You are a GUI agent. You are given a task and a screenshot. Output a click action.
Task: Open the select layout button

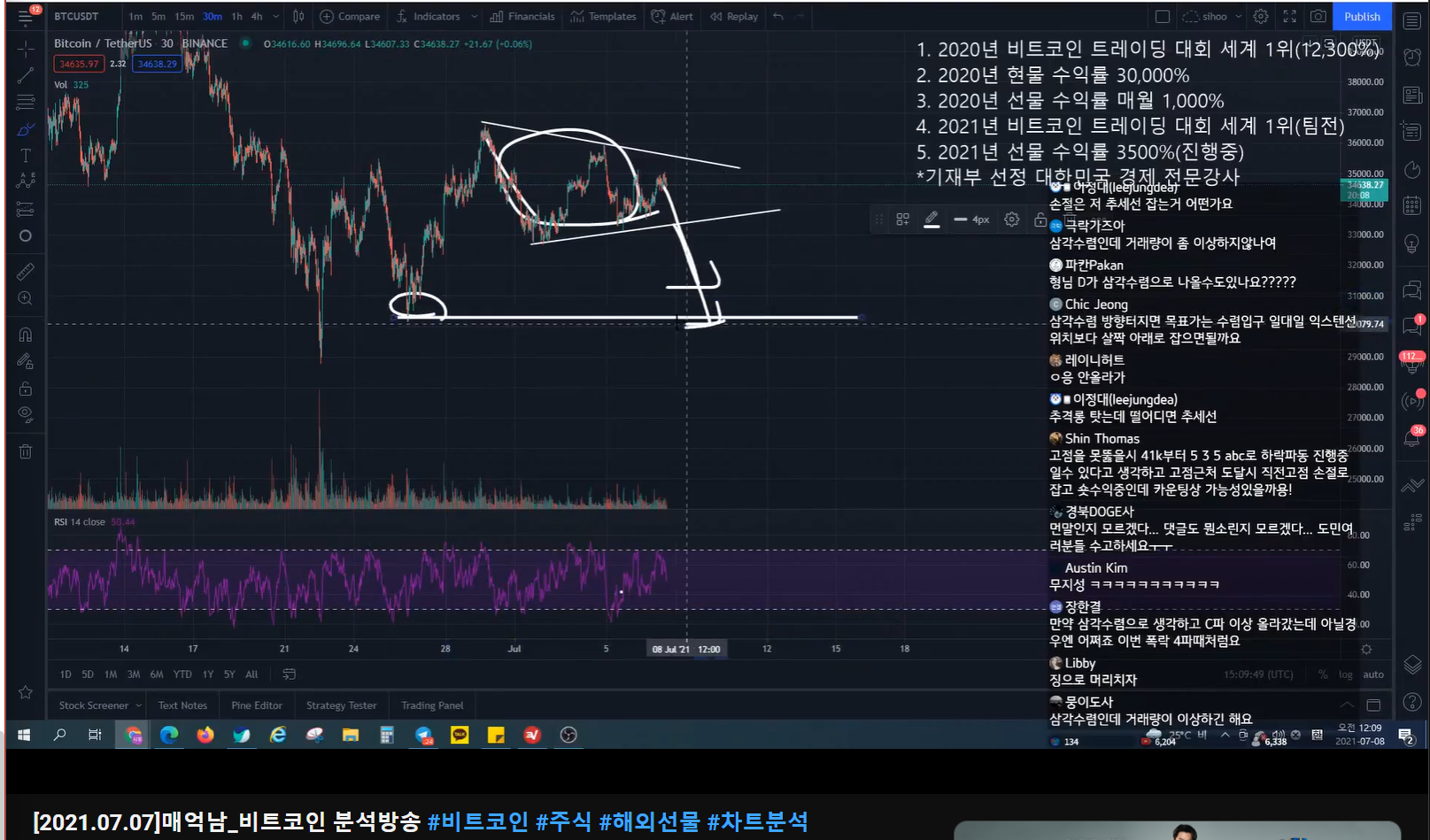click(1163, 16)
